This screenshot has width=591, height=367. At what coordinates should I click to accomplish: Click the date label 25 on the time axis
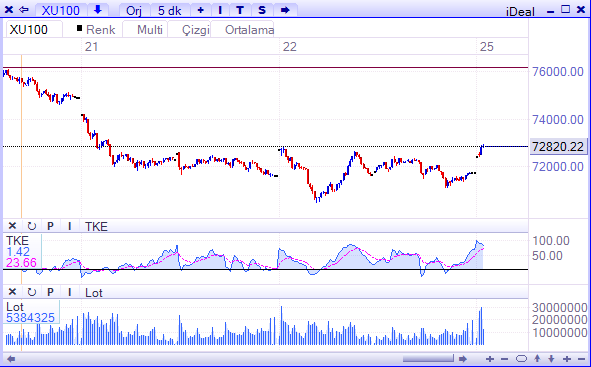point(486,47)
